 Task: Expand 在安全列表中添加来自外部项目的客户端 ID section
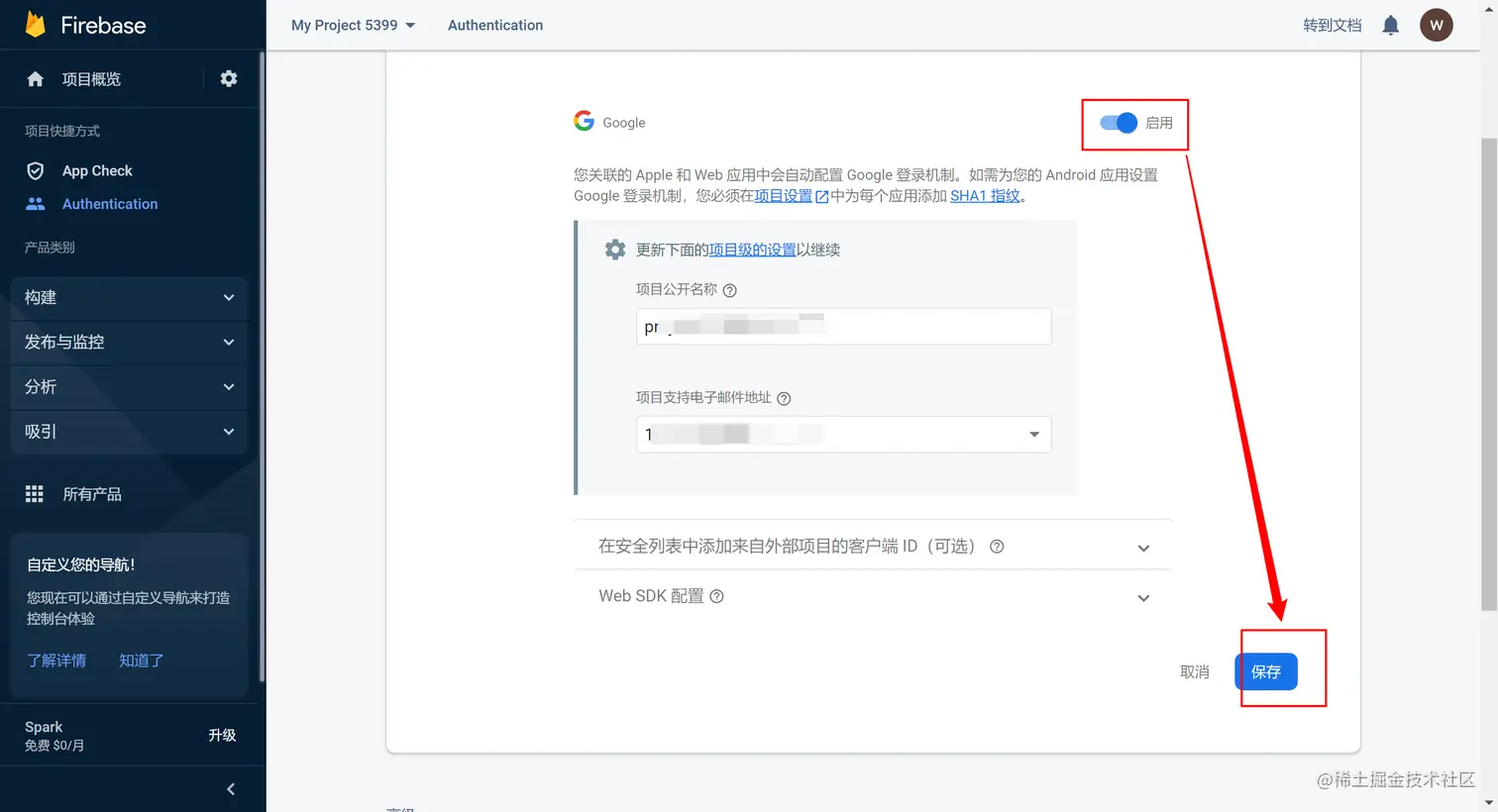[873, 546]
